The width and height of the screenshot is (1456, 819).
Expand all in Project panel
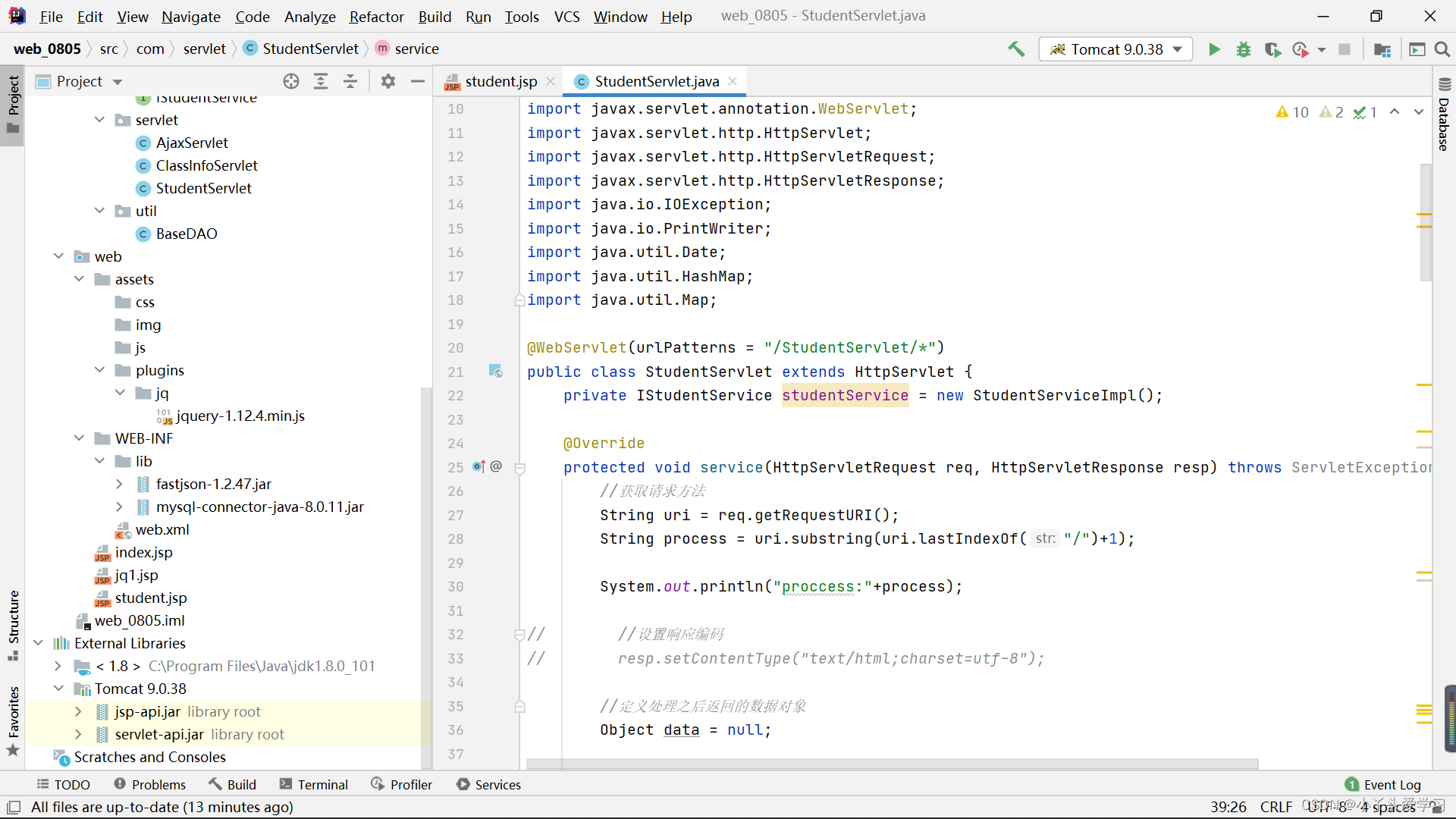[x=321, y=81]
